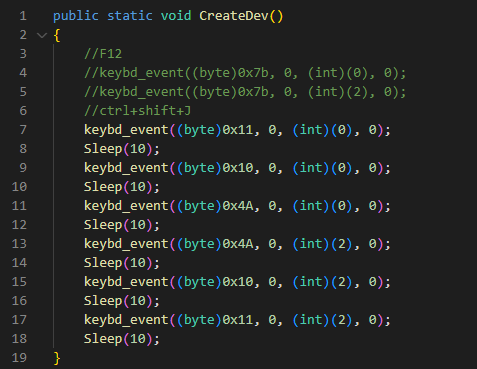Click Sleep(10) on line 8

click(122, 149)
